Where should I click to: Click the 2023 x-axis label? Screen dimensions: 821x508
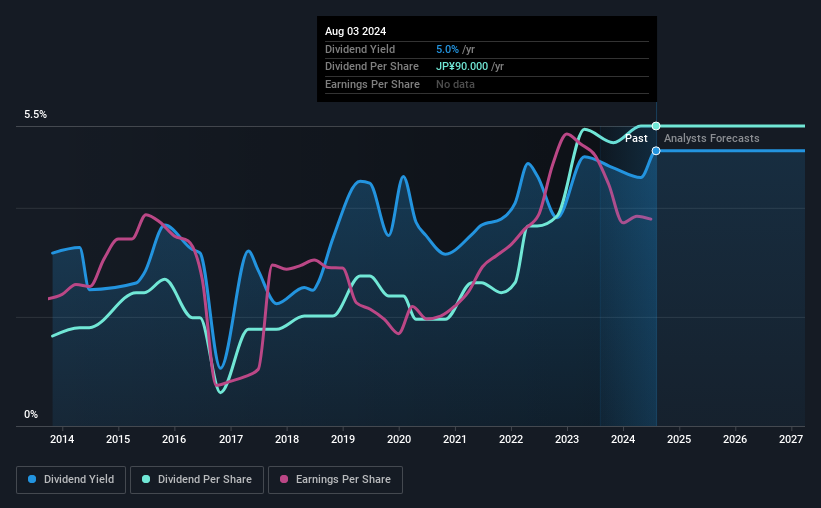tap(567, 439)
